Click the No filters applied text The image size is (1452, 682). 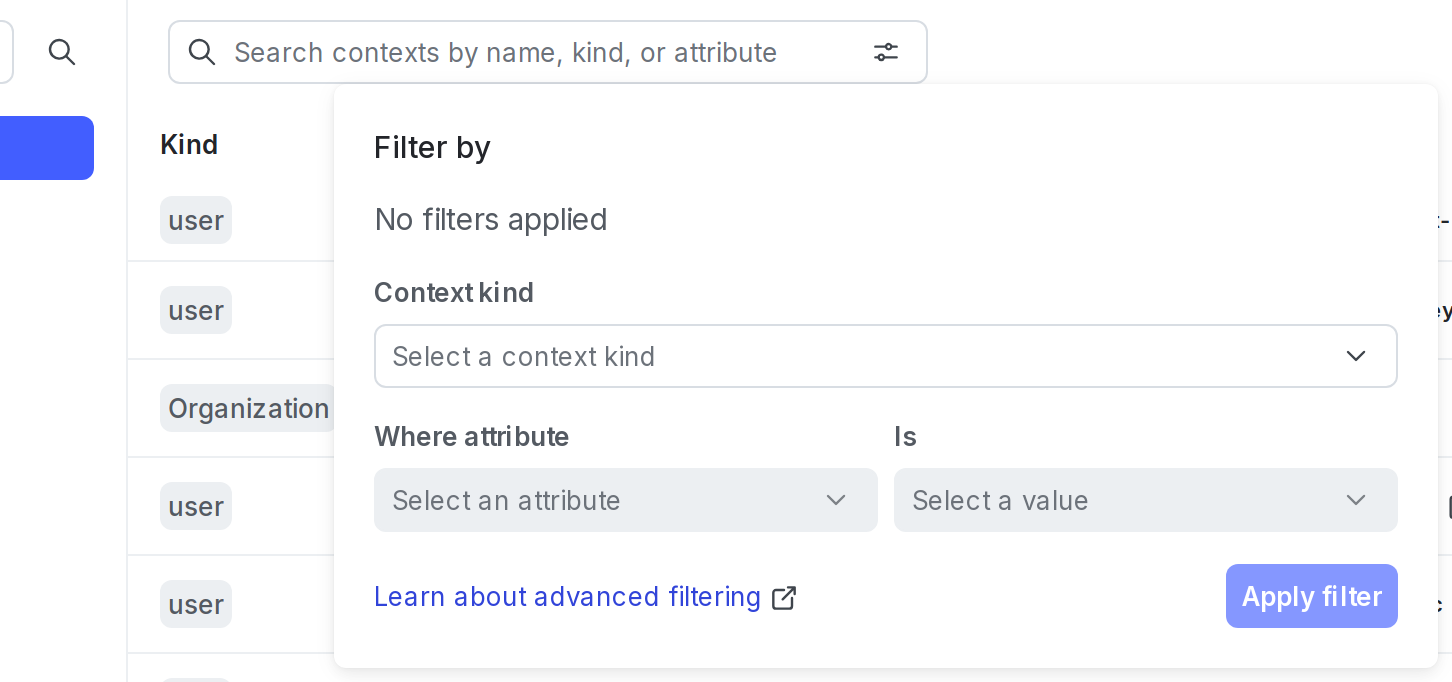tap(490, 219)
